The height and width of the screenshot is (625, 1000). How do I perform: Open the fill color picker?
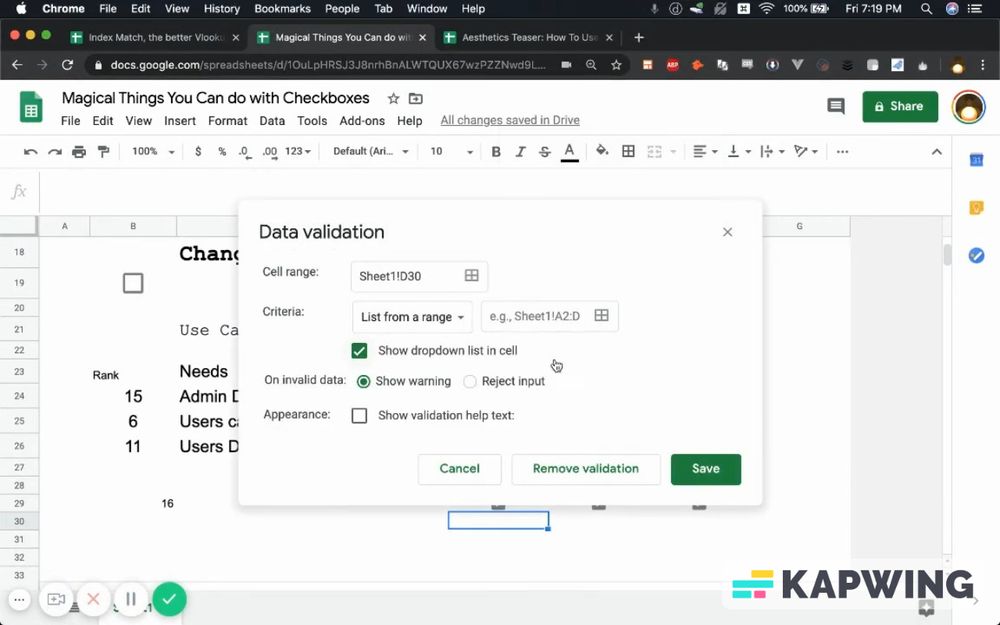pos(602,151)
